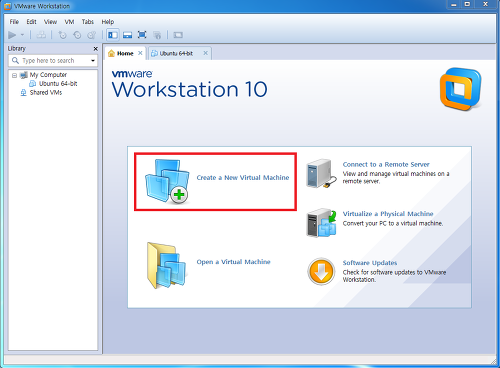Click the Software Updates download icon
The image size is (500, 368).
tap(321, 271)
